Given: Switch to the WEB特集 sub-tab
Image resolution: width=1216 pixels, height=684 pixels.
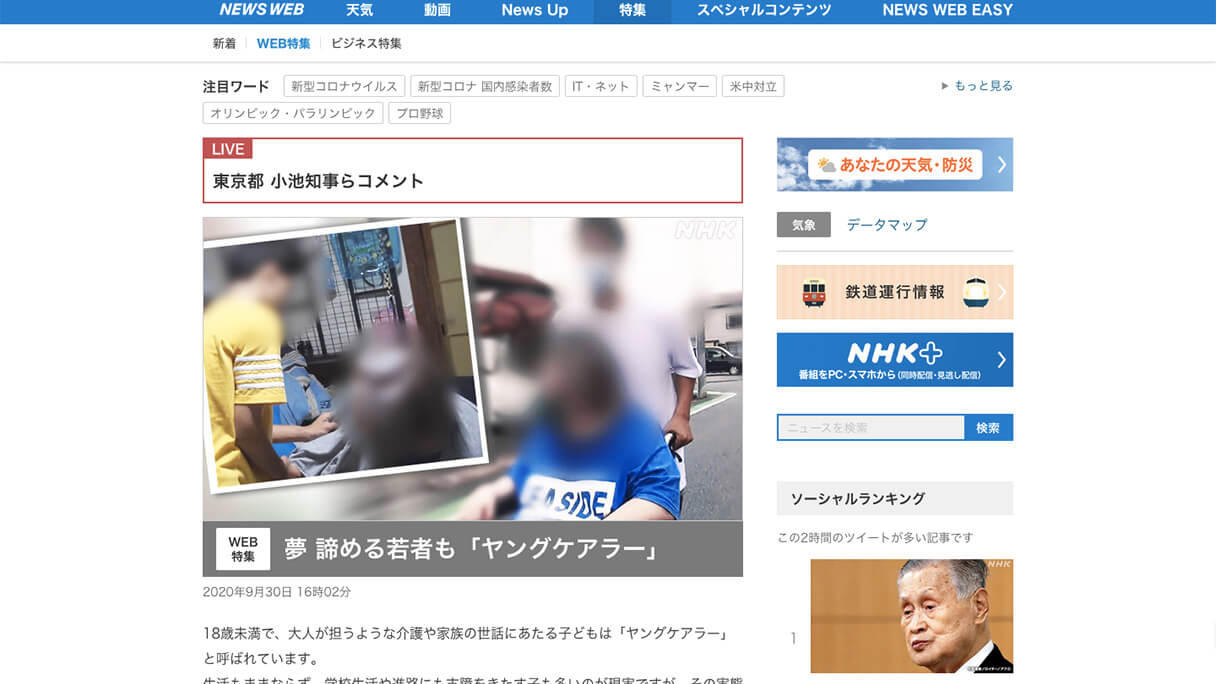Looking at the screenshot, I should 283,43.
